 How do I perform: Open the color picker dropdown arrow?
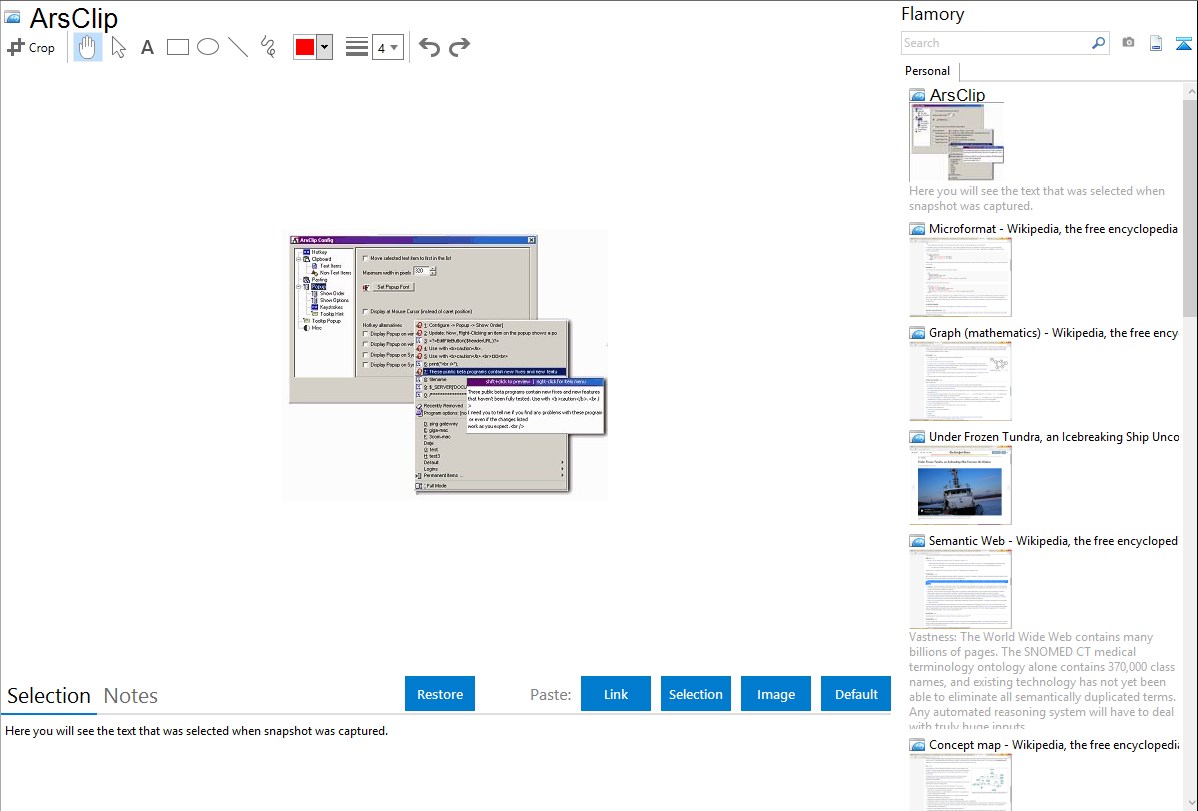coord(325,47)
